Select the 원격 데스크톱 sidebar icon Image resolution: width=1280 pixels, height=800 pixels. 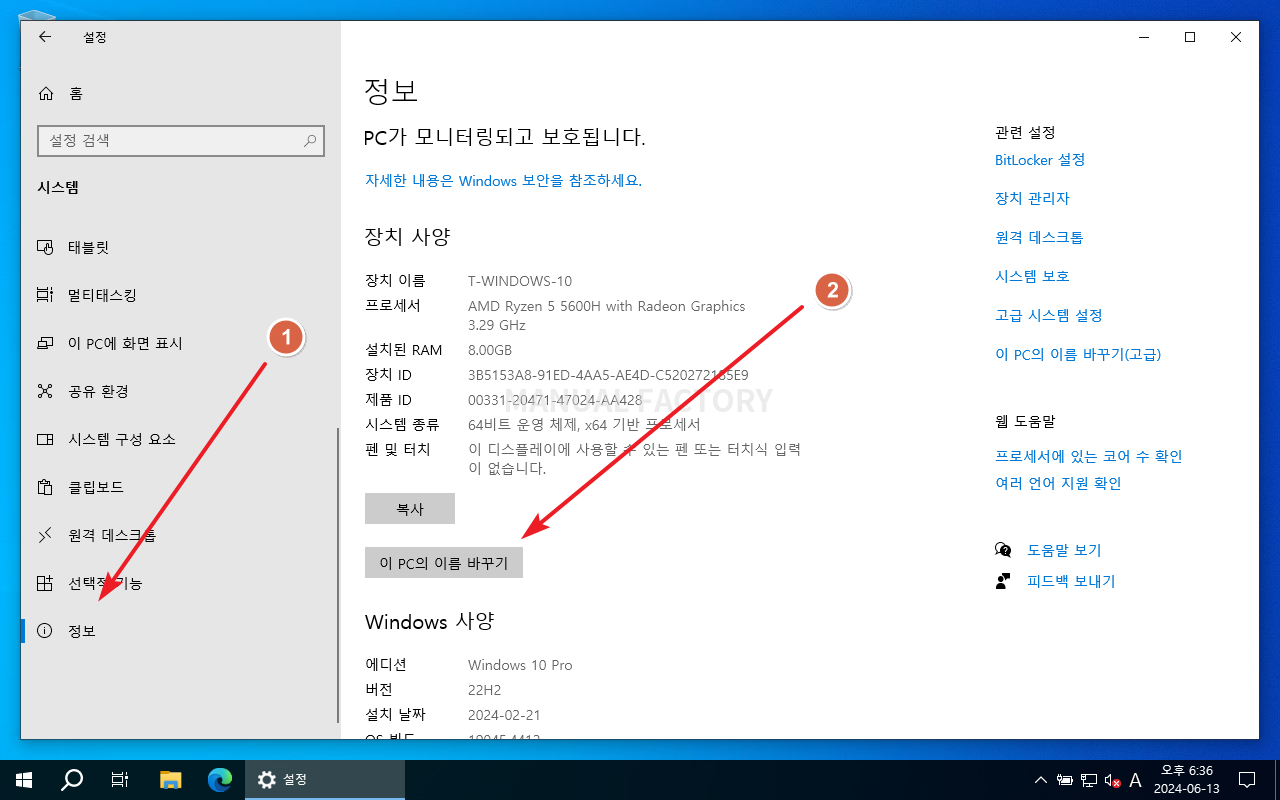tap(44, 535)
